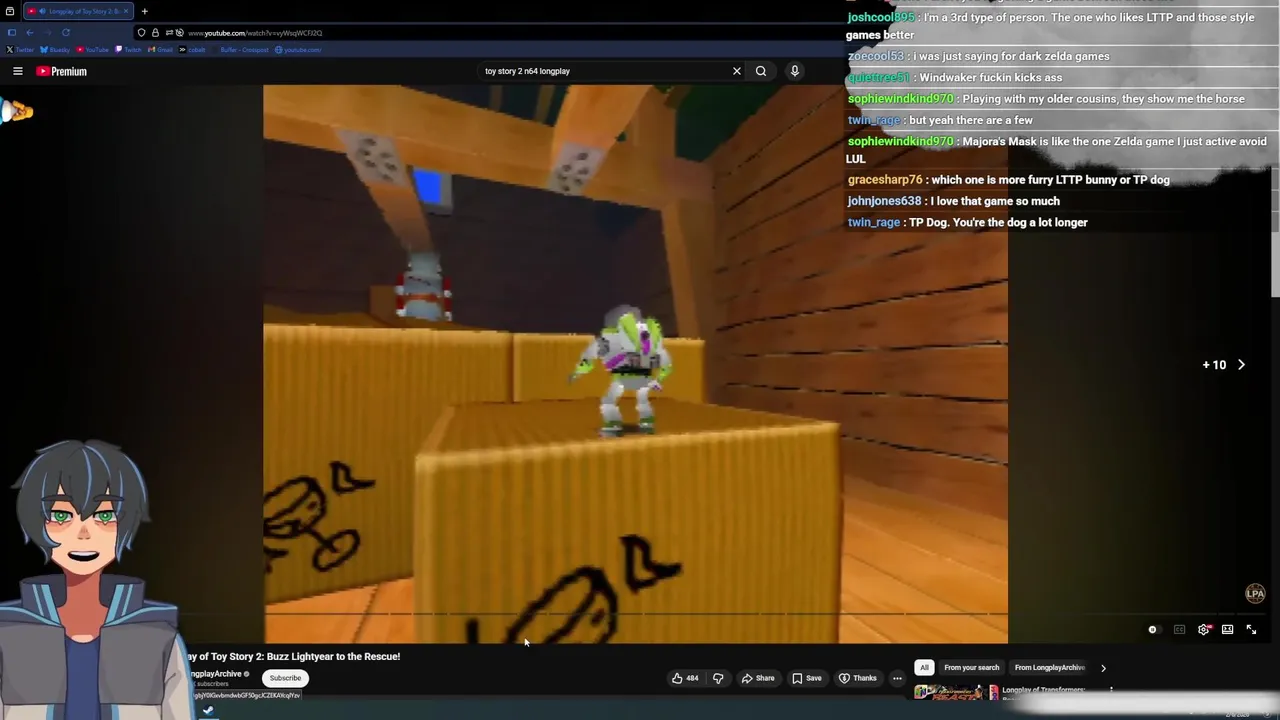Select the 'From your search' chip
The width and height of the screenshot is (1280, 720).
[x=972, y=668]
